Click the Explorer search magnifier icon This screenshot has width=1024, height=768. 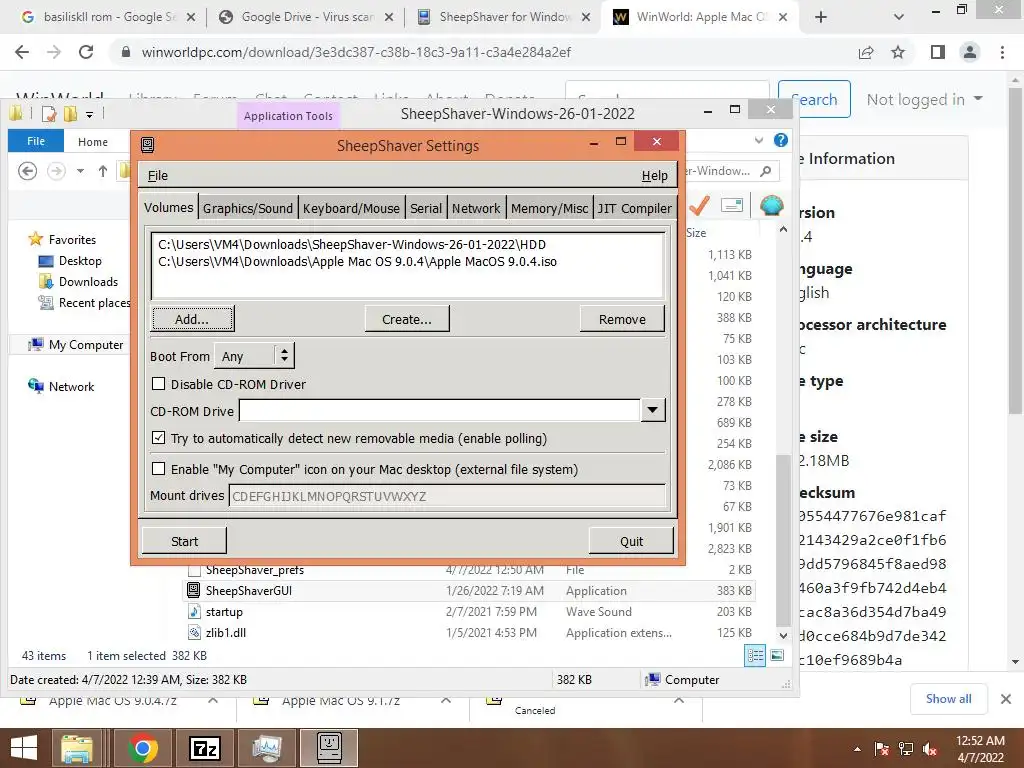click(766, 171)
